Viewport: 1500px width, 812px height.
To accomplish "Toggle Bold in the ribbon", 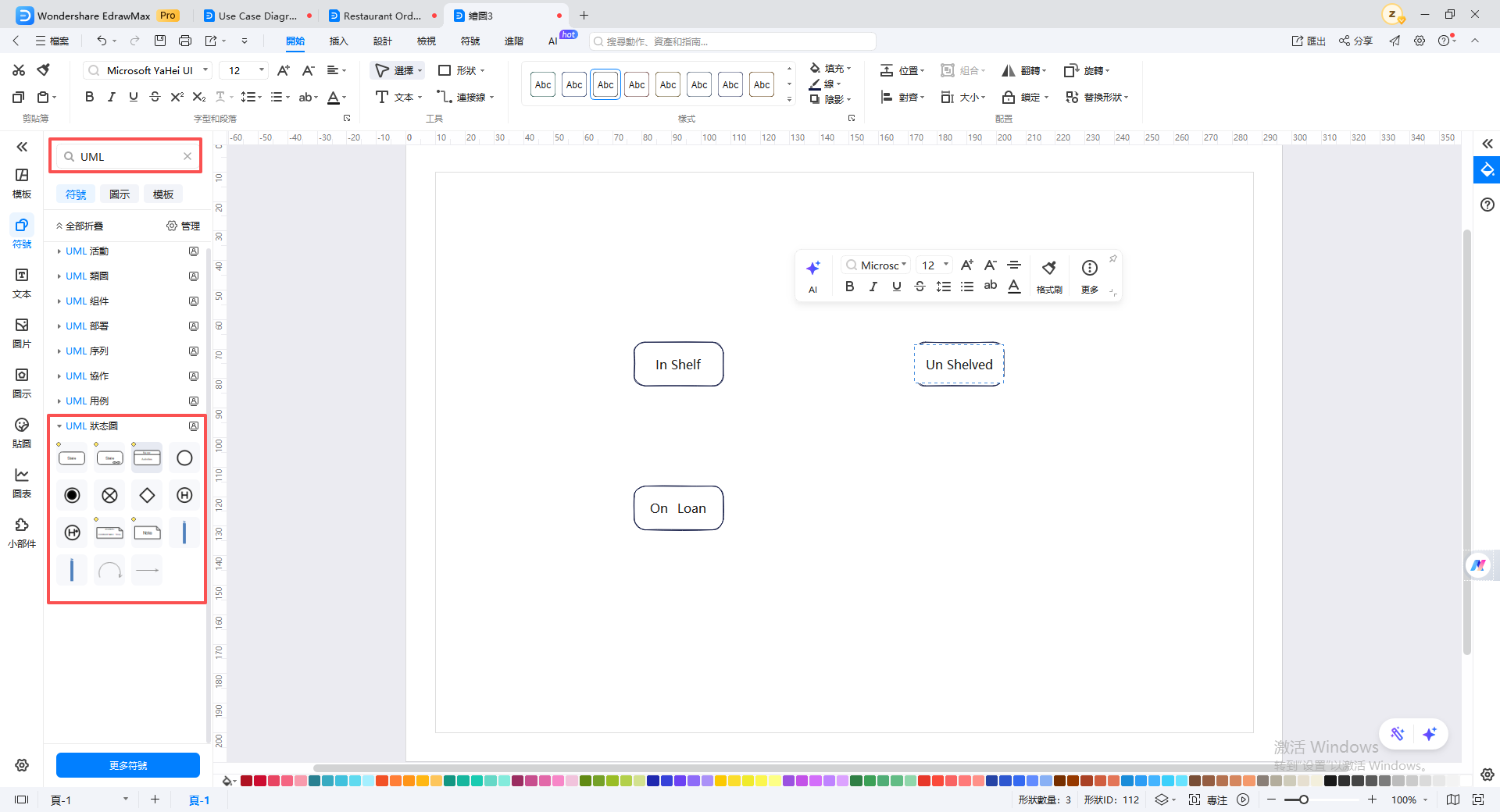I will (x=89, y=97).
